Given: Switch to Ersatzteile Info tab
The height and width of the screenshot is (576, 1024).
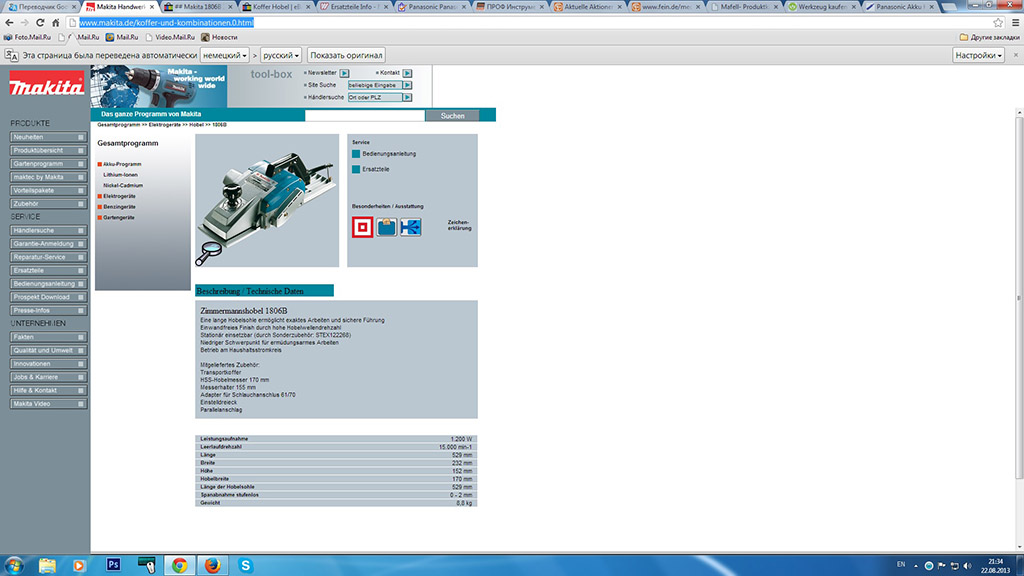Looking at the screenshot, I should (x=353, y=7).
